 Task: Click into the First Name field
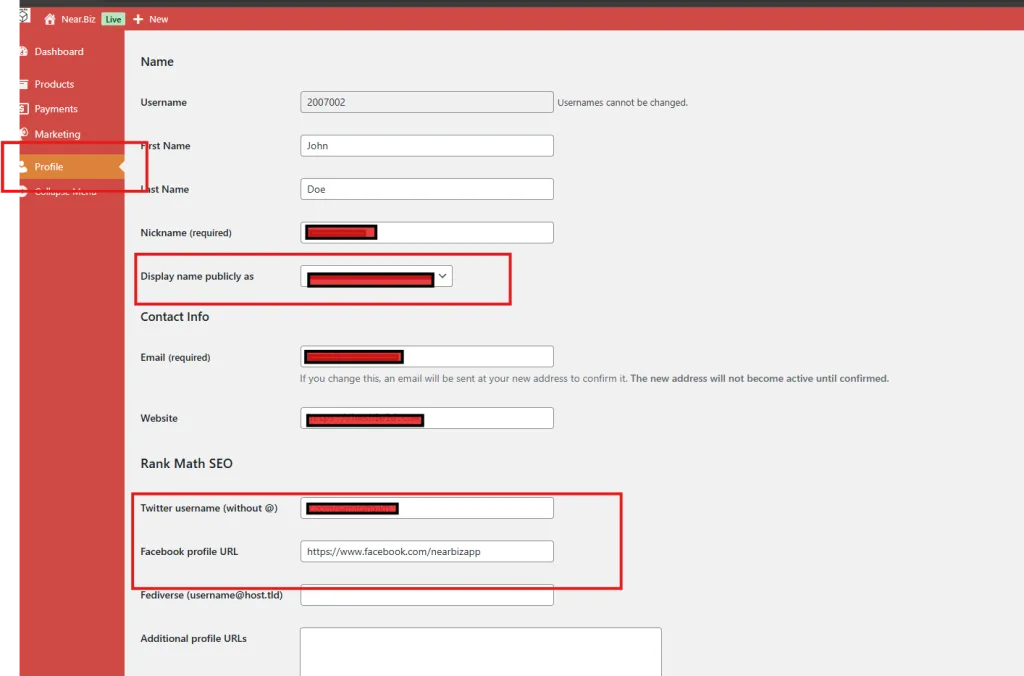point(427,146)
